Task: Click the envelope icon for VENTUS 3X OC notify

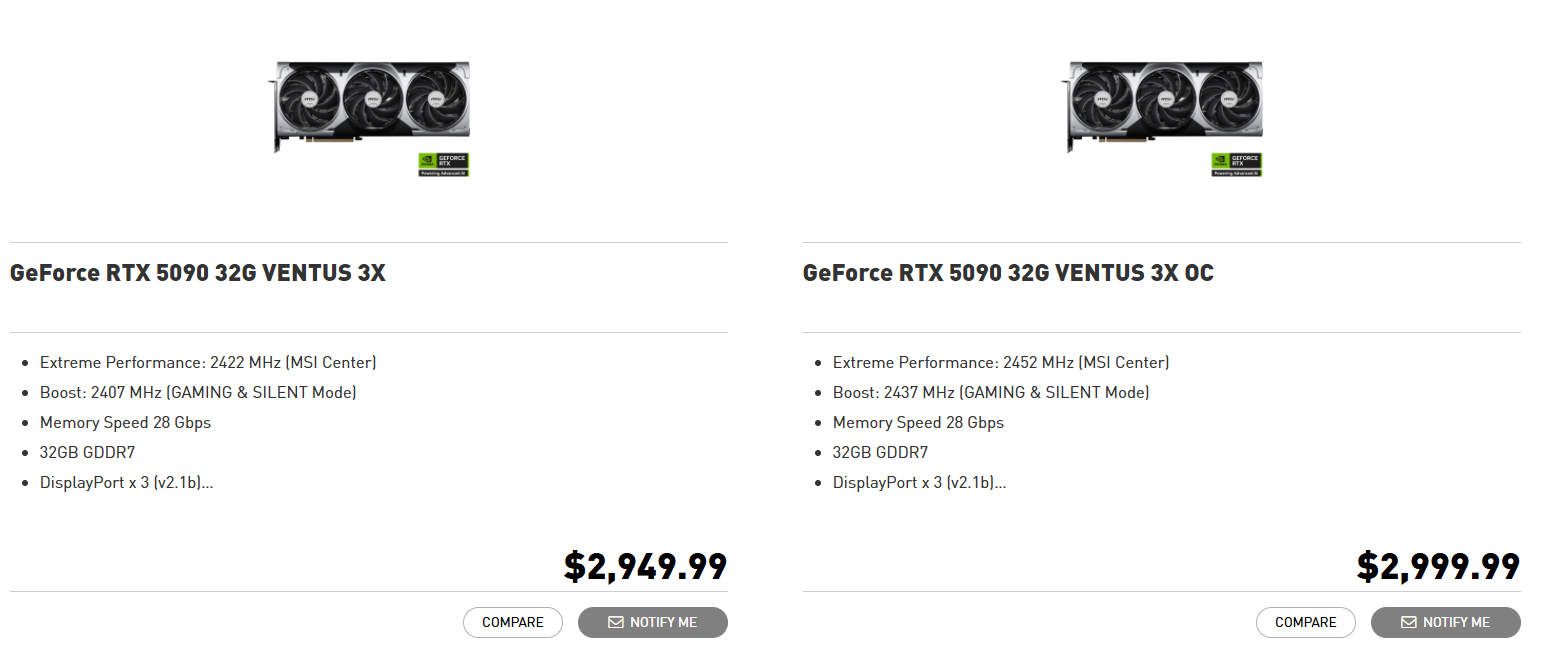Action: pyautogui.click(x=1409, y=622)
